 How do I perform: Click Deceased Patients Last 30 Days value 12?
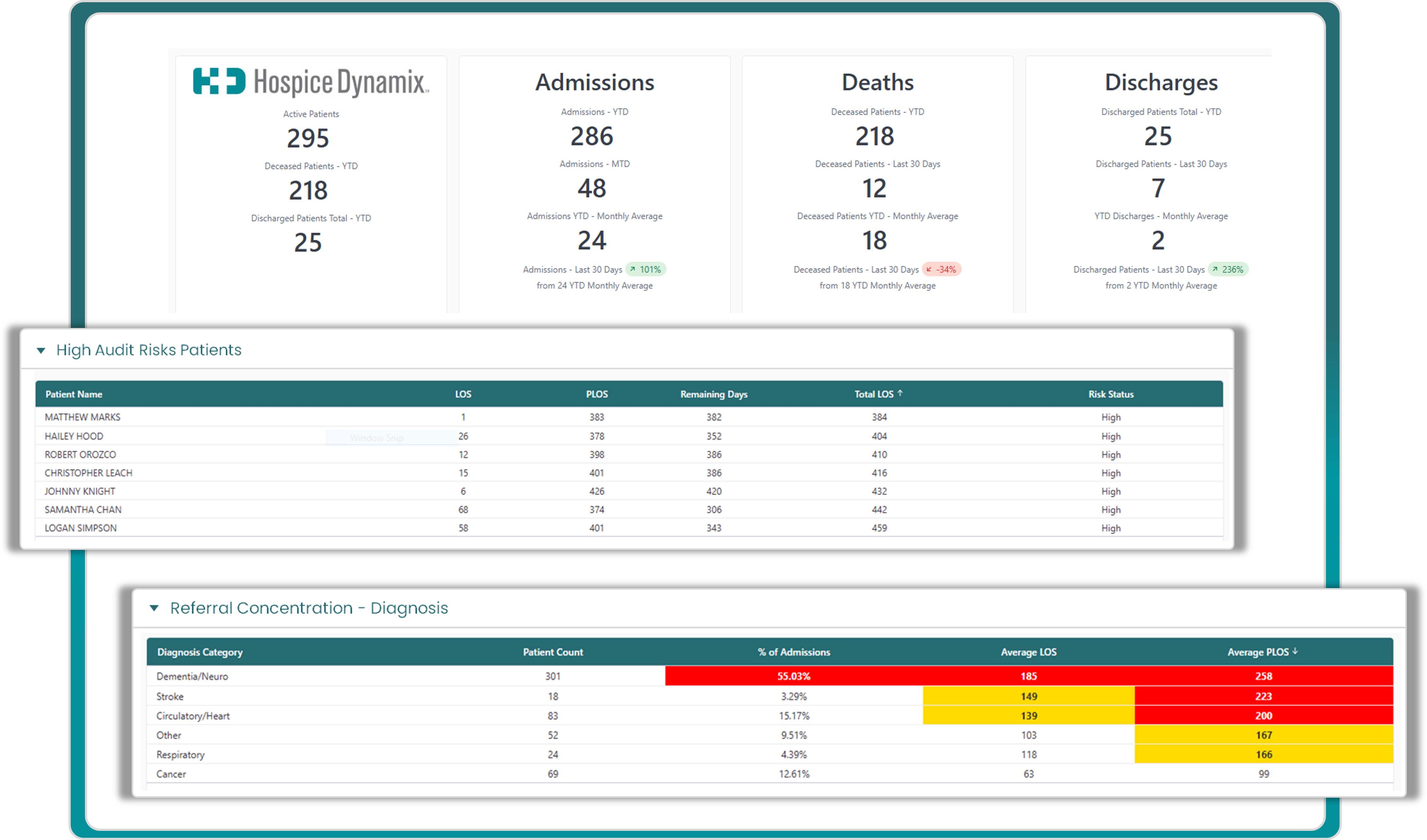click(874, 188)
